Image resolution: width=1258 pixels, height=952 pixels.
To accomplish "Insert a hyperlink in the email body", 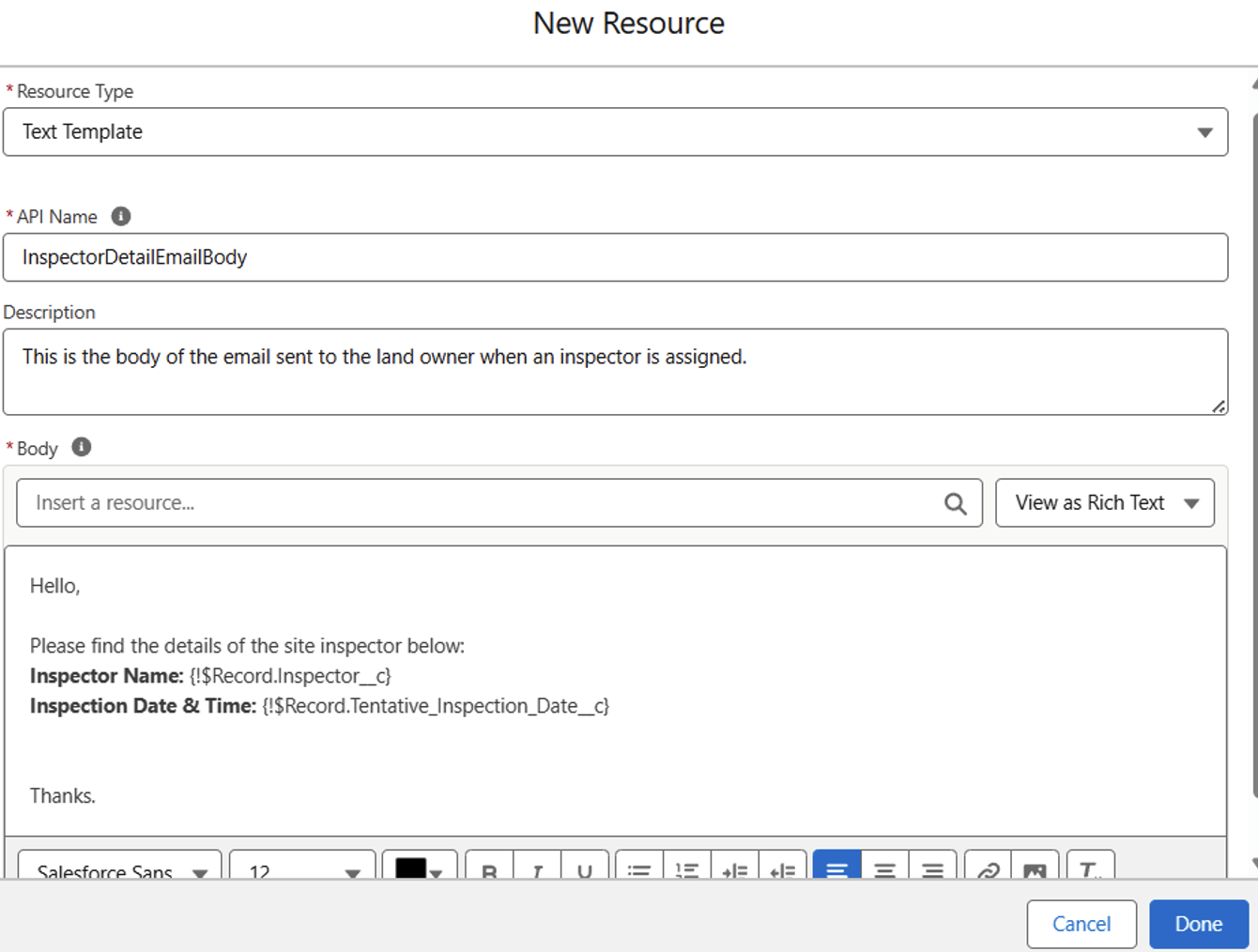I will [x=984, y=871].
